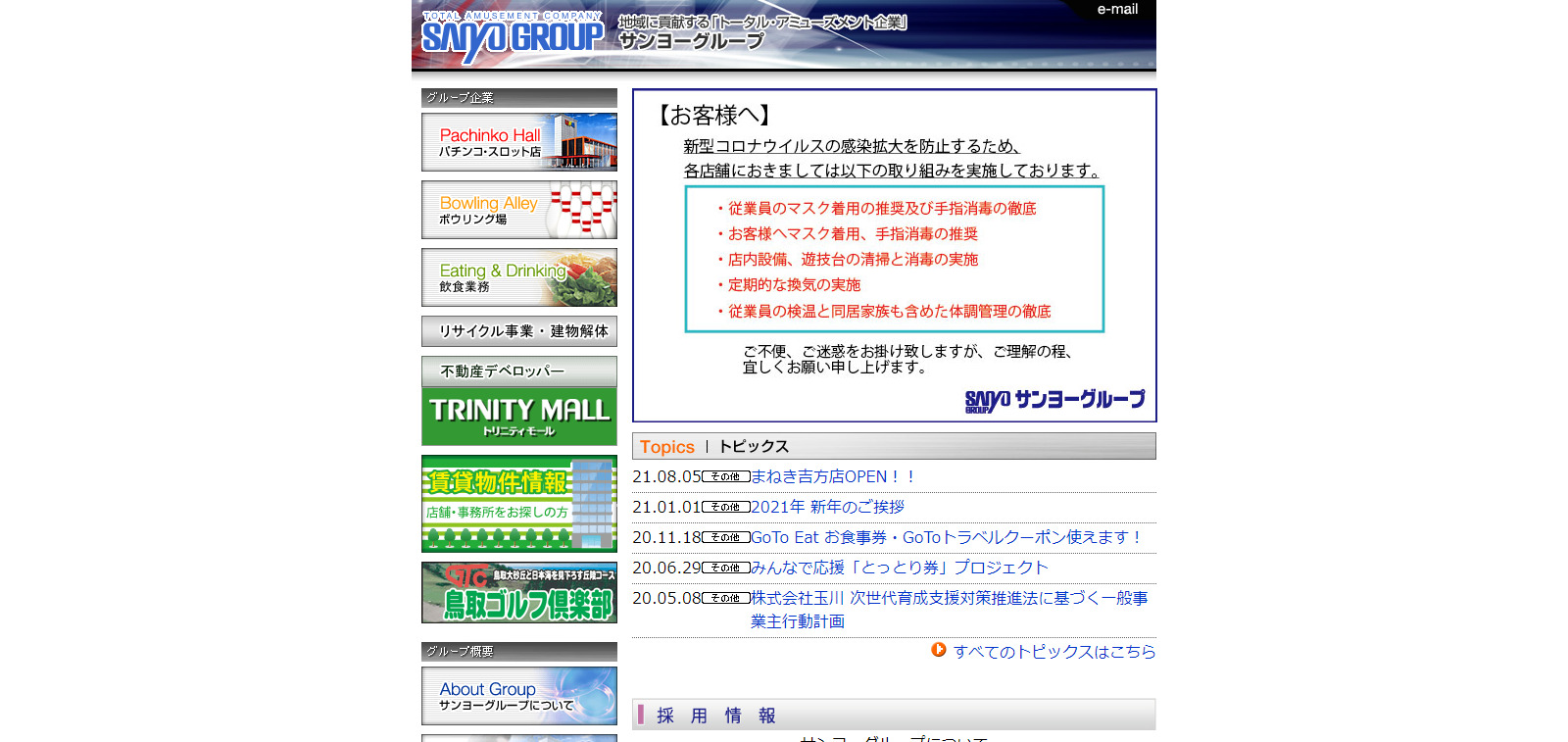Click the 【お客様へ】 notice title
The height and width of the screenshot is (742, 1568).
tap(714, 116)
